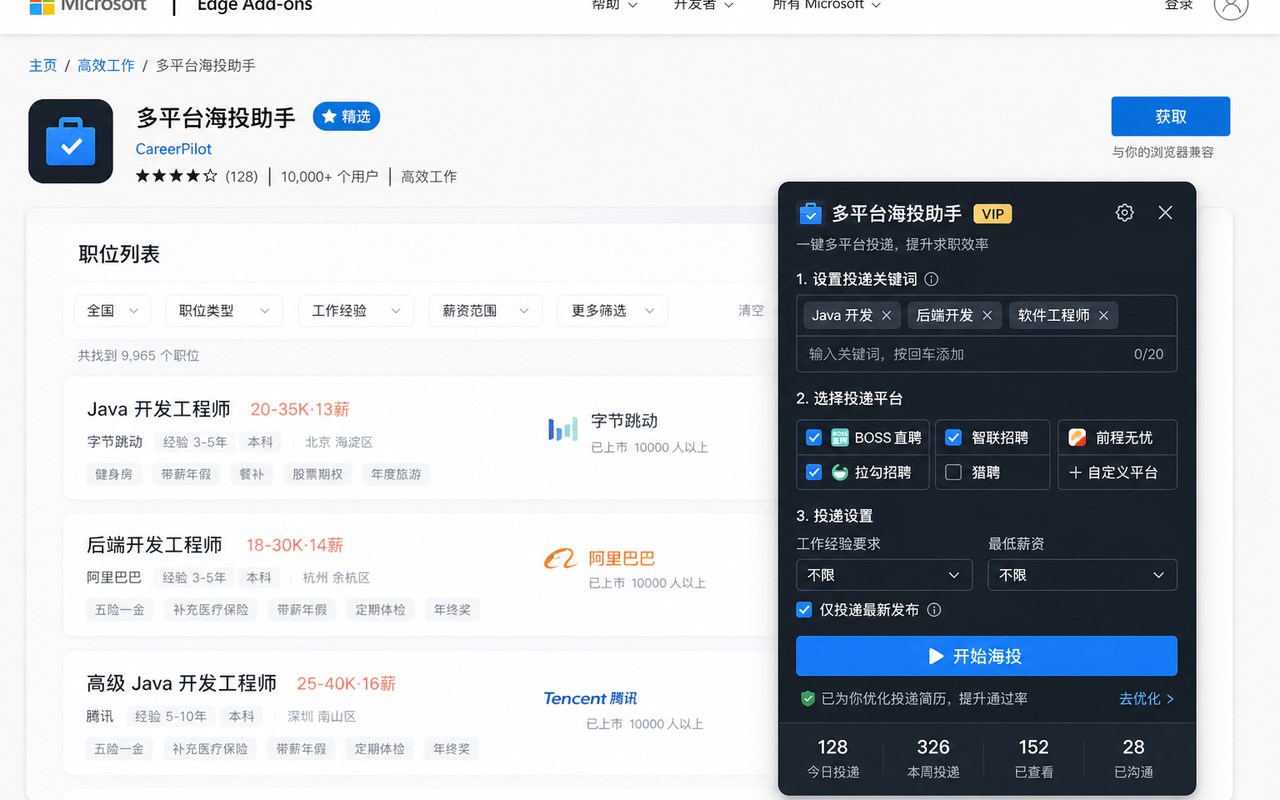Click the Tencent 腾讯 company logo
Image resolution: width=1280 pixels, height=800 pixels.
click(590, 698)
